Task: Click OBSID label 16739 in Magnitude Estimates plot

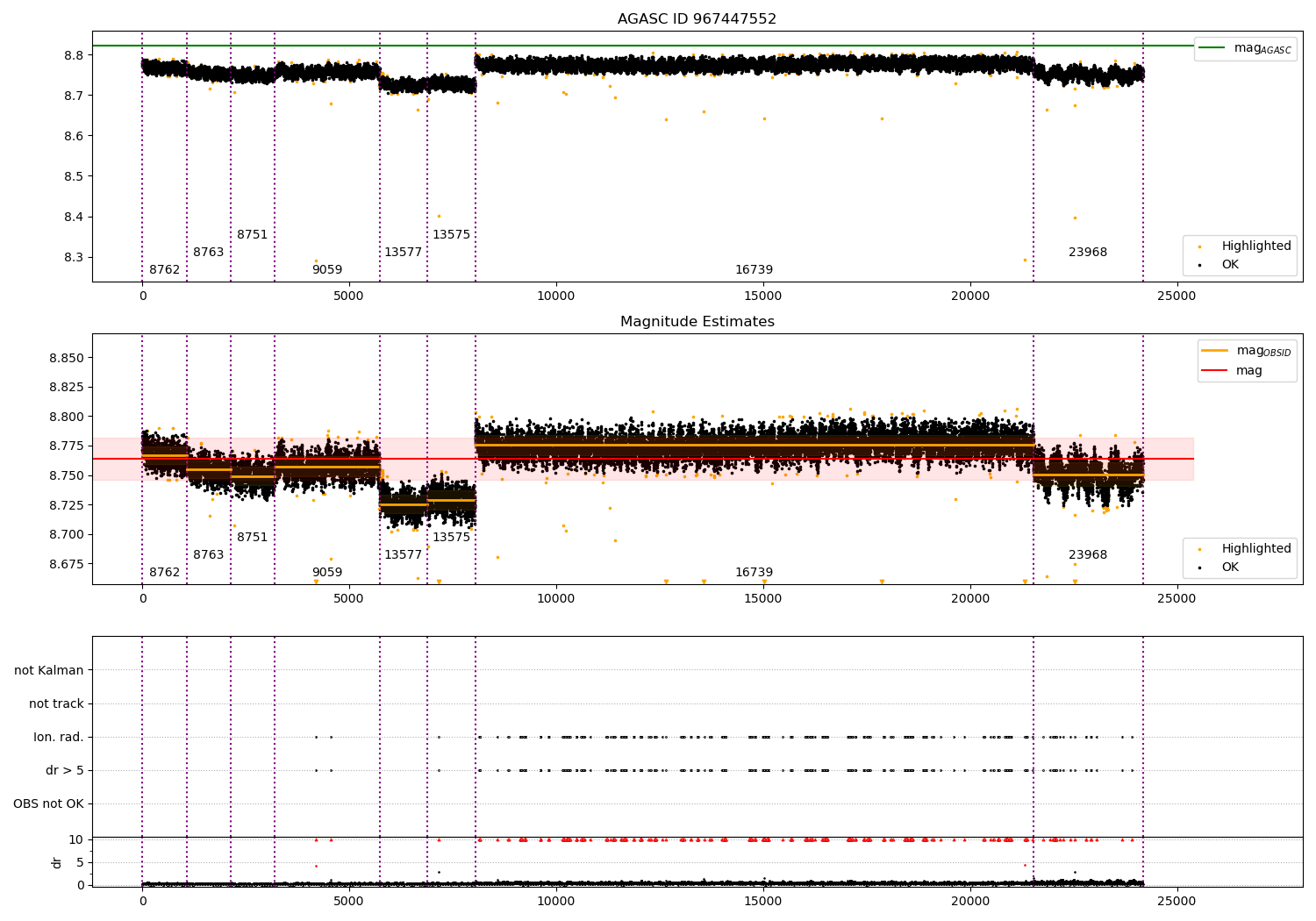Action: [754, 572]
